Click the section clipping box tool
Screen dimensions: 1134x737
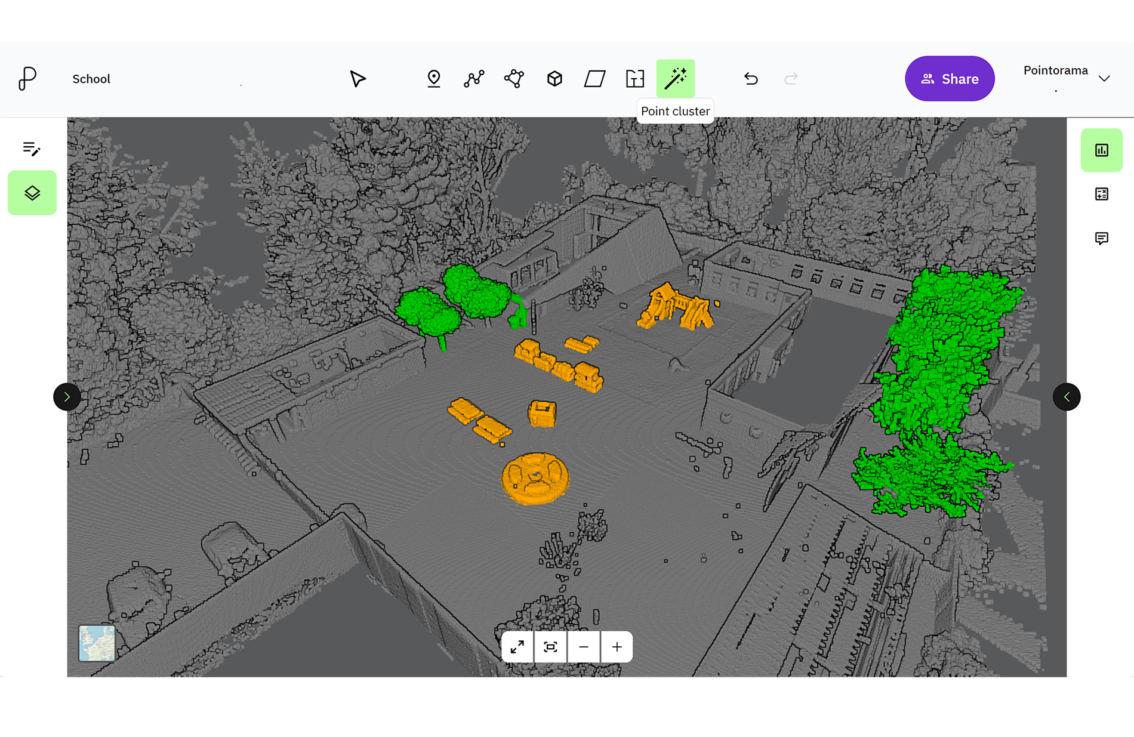[x=635, y=79]
